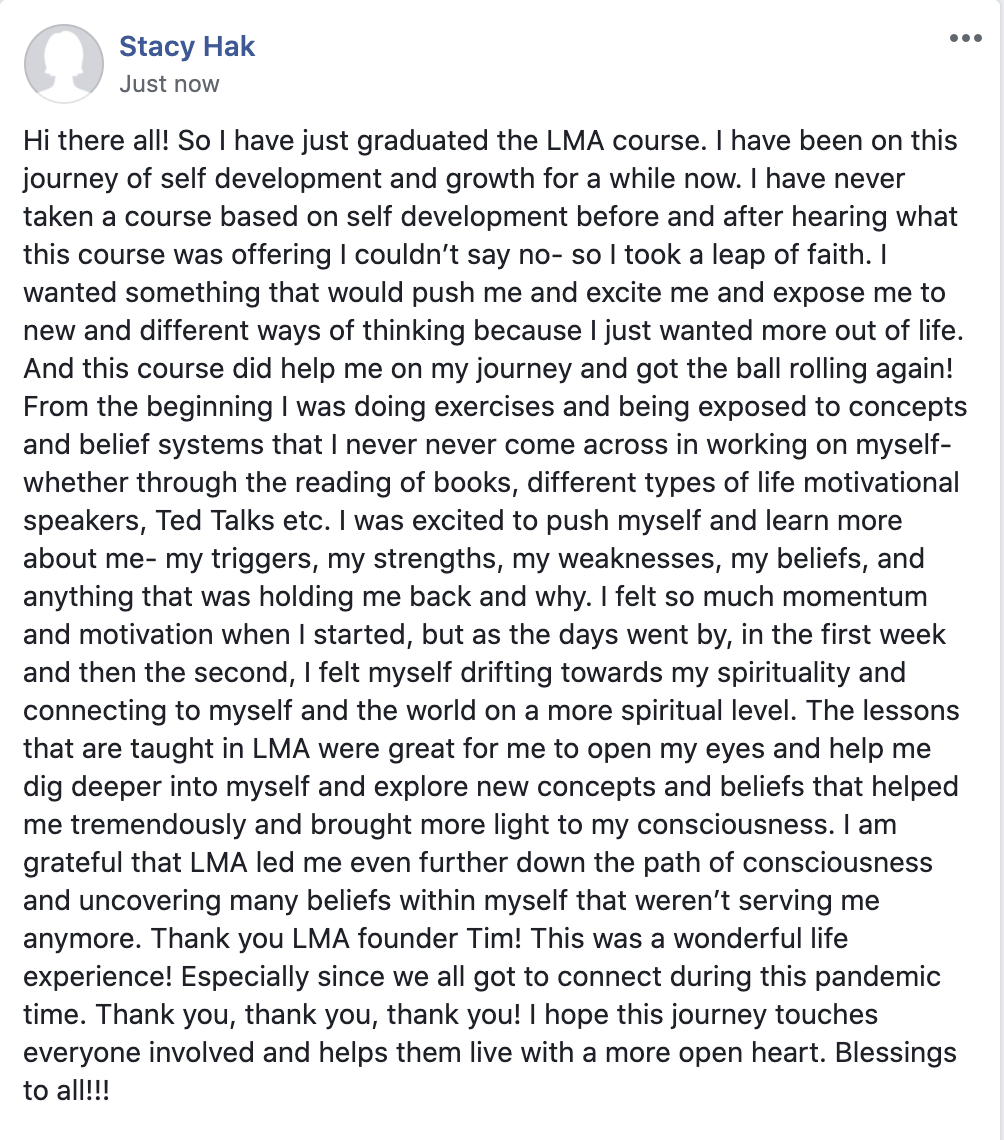Image resolution: width=1004 pixels, height=1140 pixels.
Task: Open the three-dot post options menu
Action: coord(965,39)
